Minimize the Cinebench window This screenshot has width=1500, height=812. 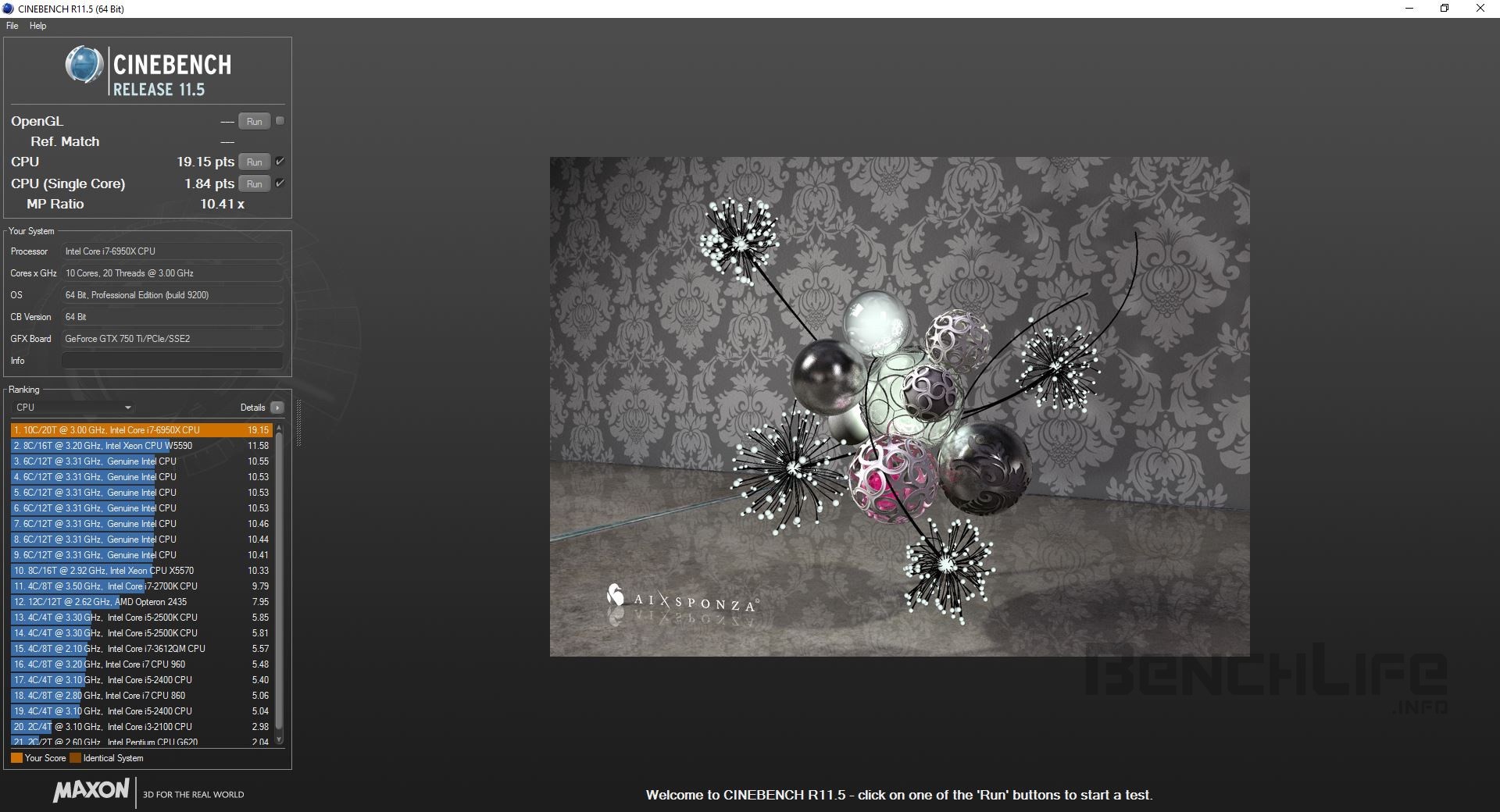1409,9
